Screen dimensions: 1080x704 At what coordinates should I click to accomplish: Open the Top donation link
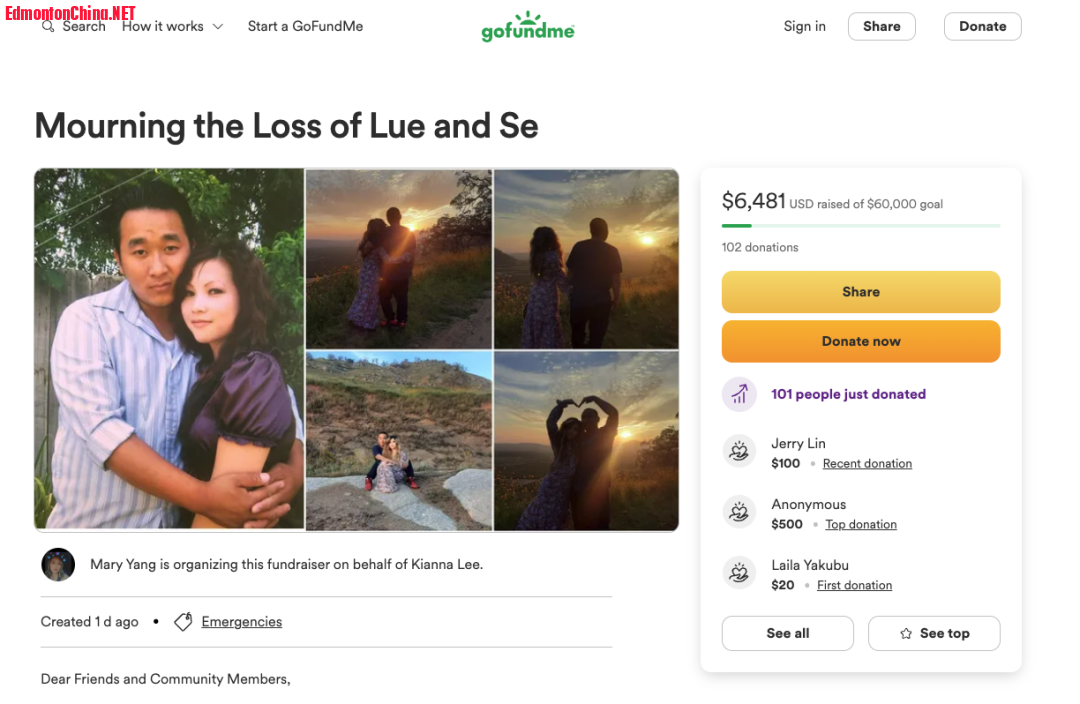(861, 524)
